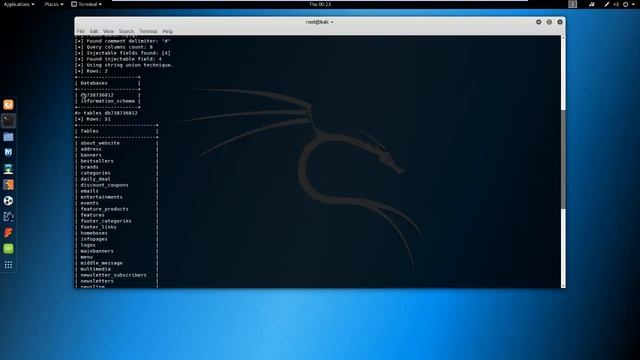Screen dimensions: 640x360
Task: Click the screen recording indicator icon
Action: [x=592, y=4]
